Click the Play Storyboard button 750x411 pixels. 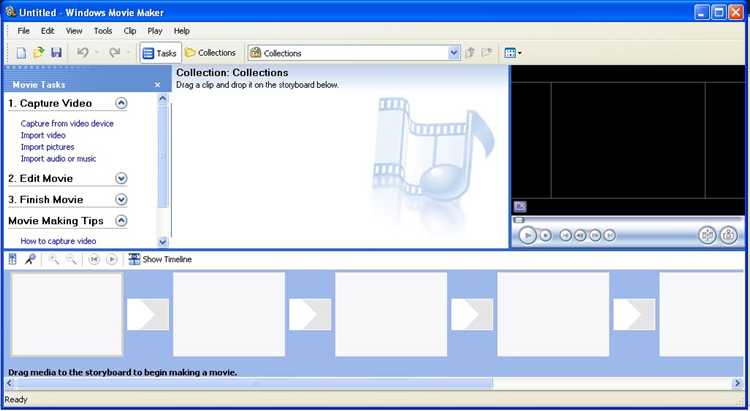(x=111, y=259)
